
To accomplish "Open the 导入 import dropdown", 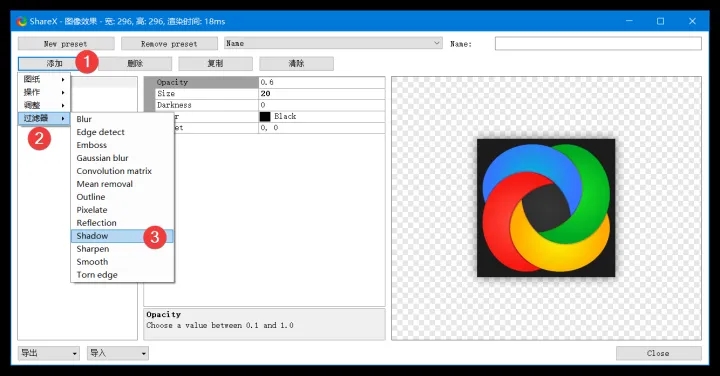I will tap(118, 353).
